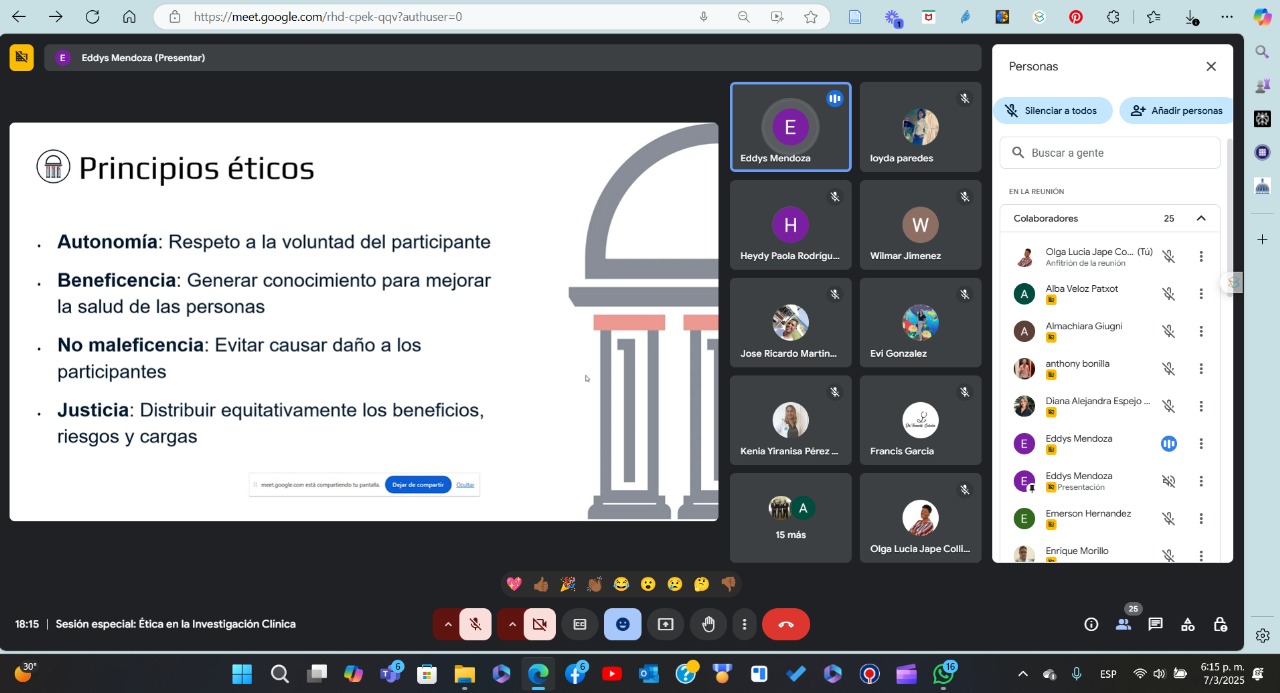This screenshot has height=693, width=1280.
Task: Open the meeting details info icon
Action: click(x=1091, y=624)
